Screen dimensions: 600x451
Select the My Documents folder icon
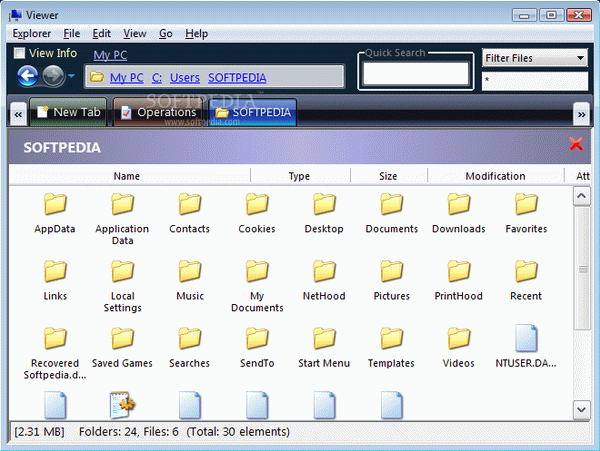click(257, 271)
